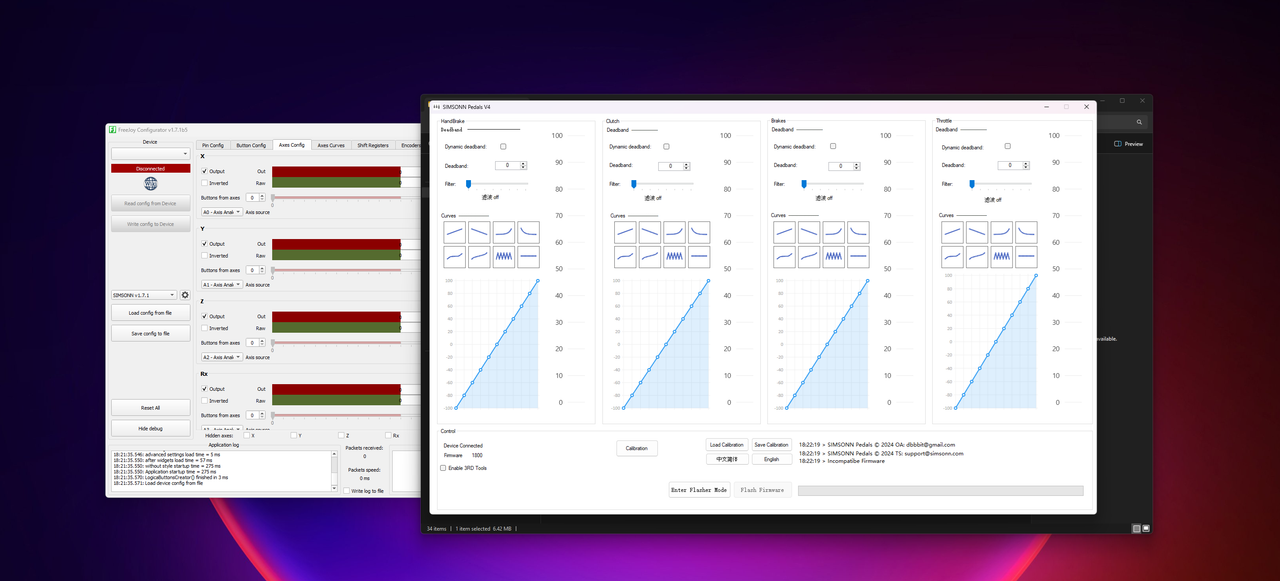
Task: Select Brakes zigzag curve preset
Action: (x=834, y=257)
